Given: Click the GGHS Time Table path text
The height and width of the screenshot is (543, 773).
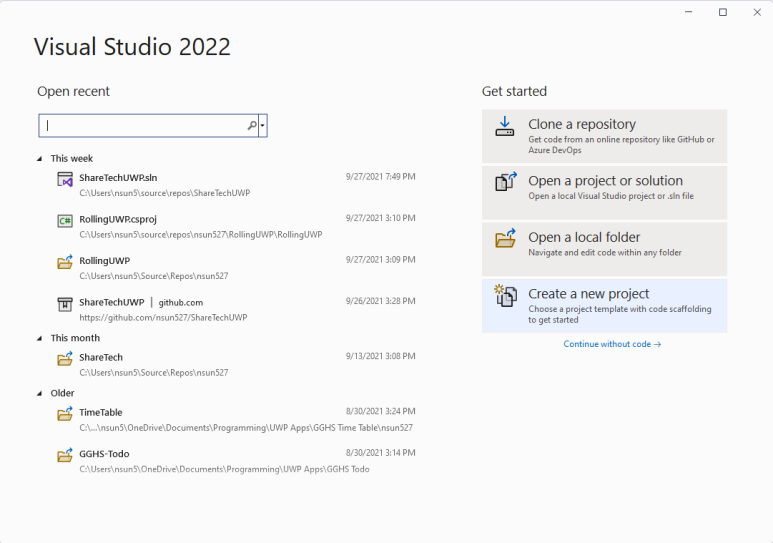Looking at the screenshot, I should click(x=246, y=428).
